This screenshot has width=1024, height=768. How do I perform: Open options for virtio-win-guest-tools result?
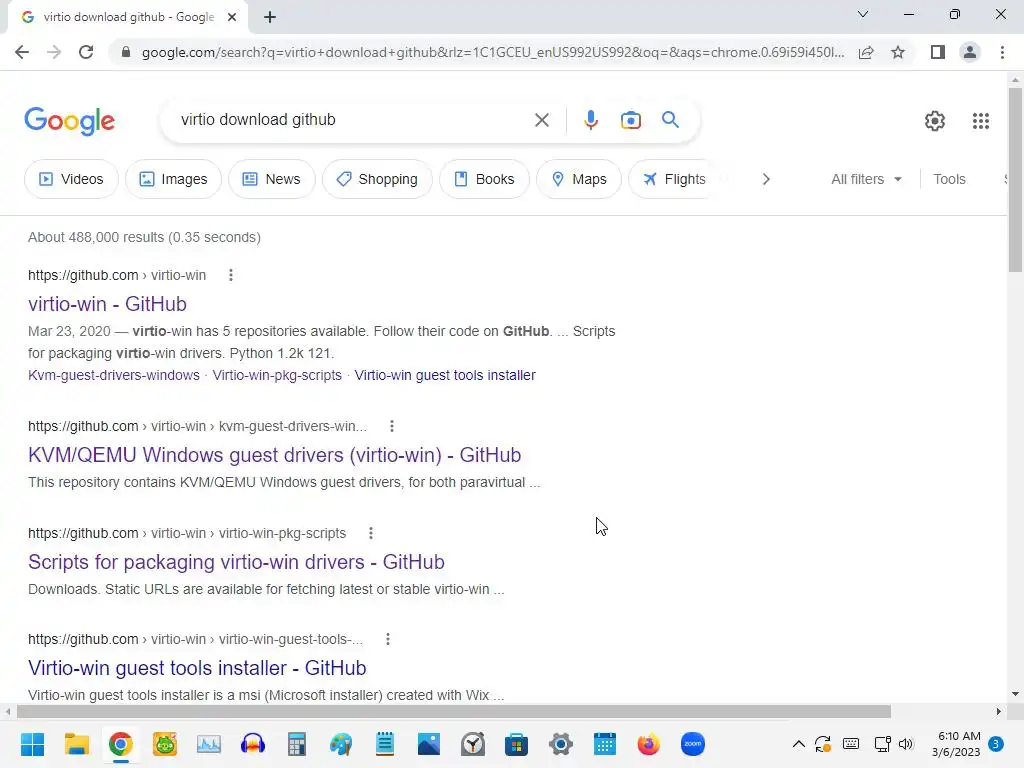(388, 639)
